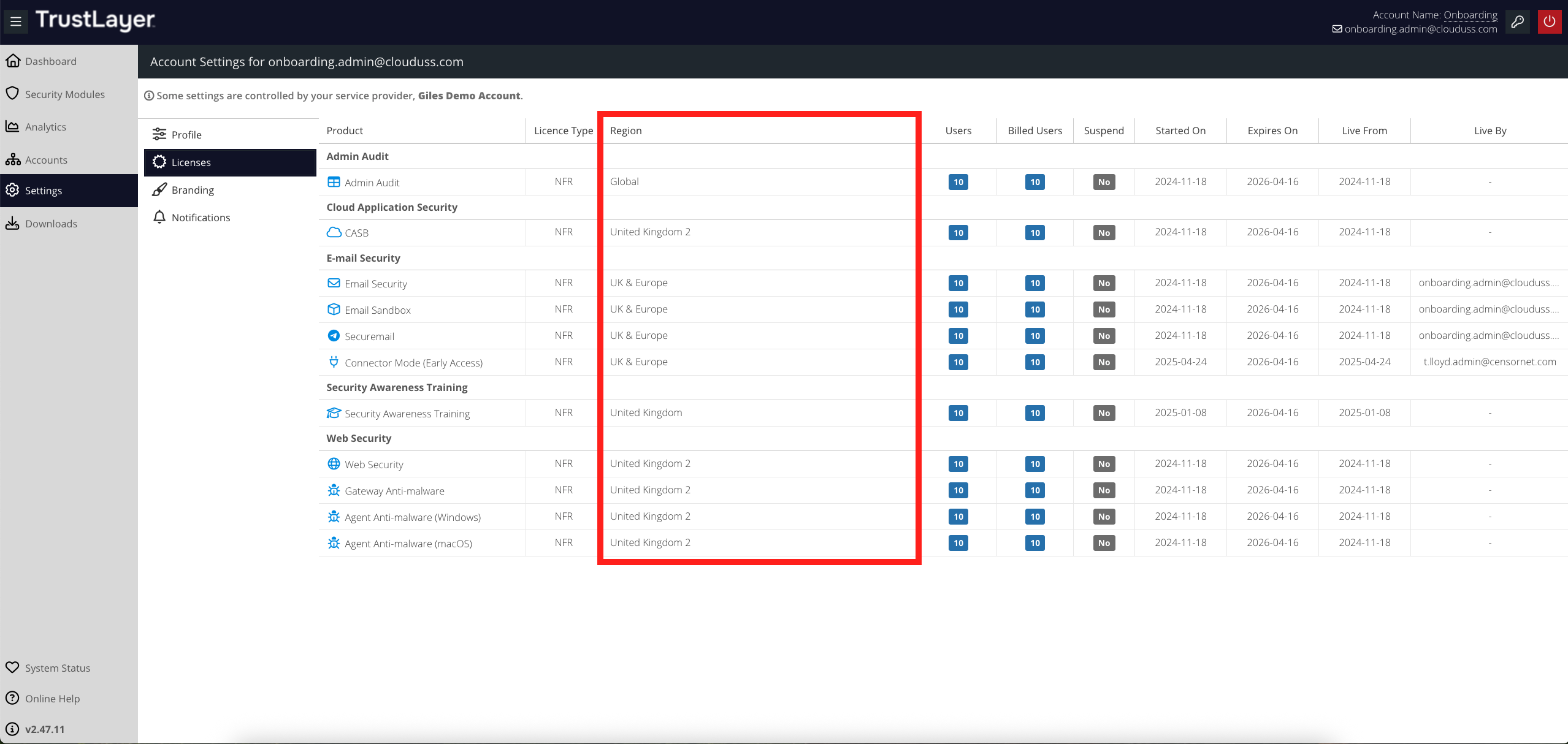Click the red power logout icon
The width and height of the screenshot is (1568, 744).
pos(1550,22)
